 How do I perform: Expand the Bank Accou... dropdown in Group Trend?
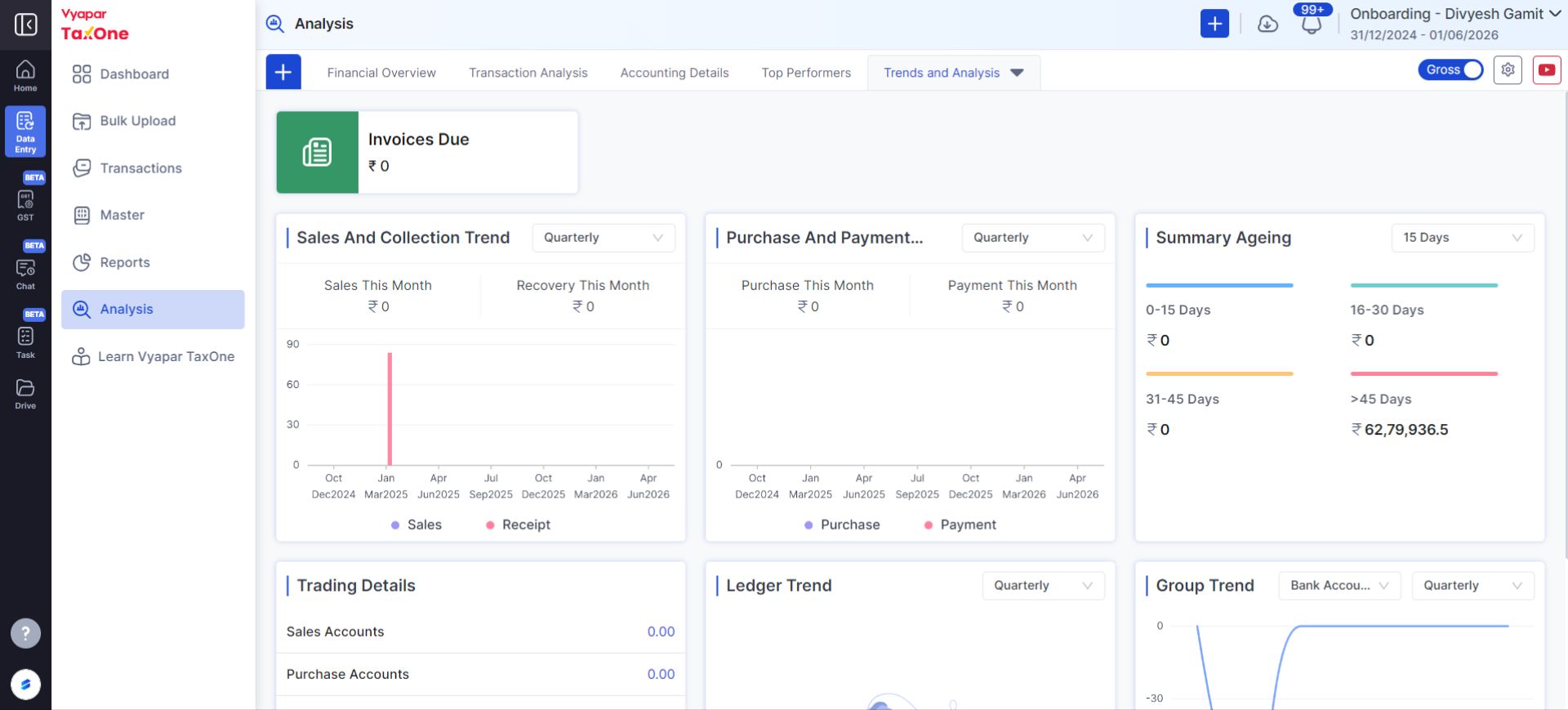pyautogui.click(x=1339, y=586)
